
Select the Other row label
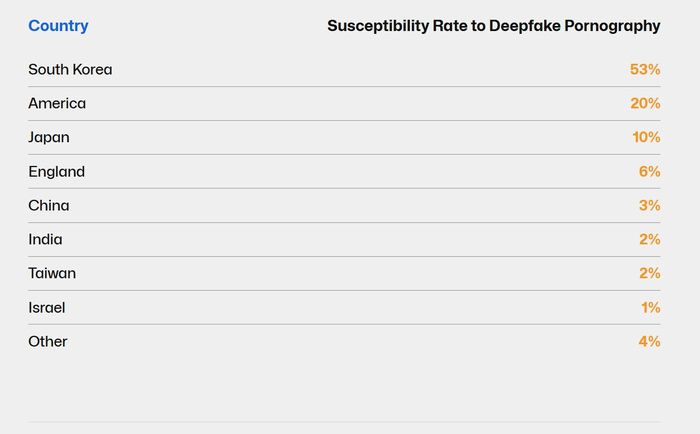(x=48, y=342)
